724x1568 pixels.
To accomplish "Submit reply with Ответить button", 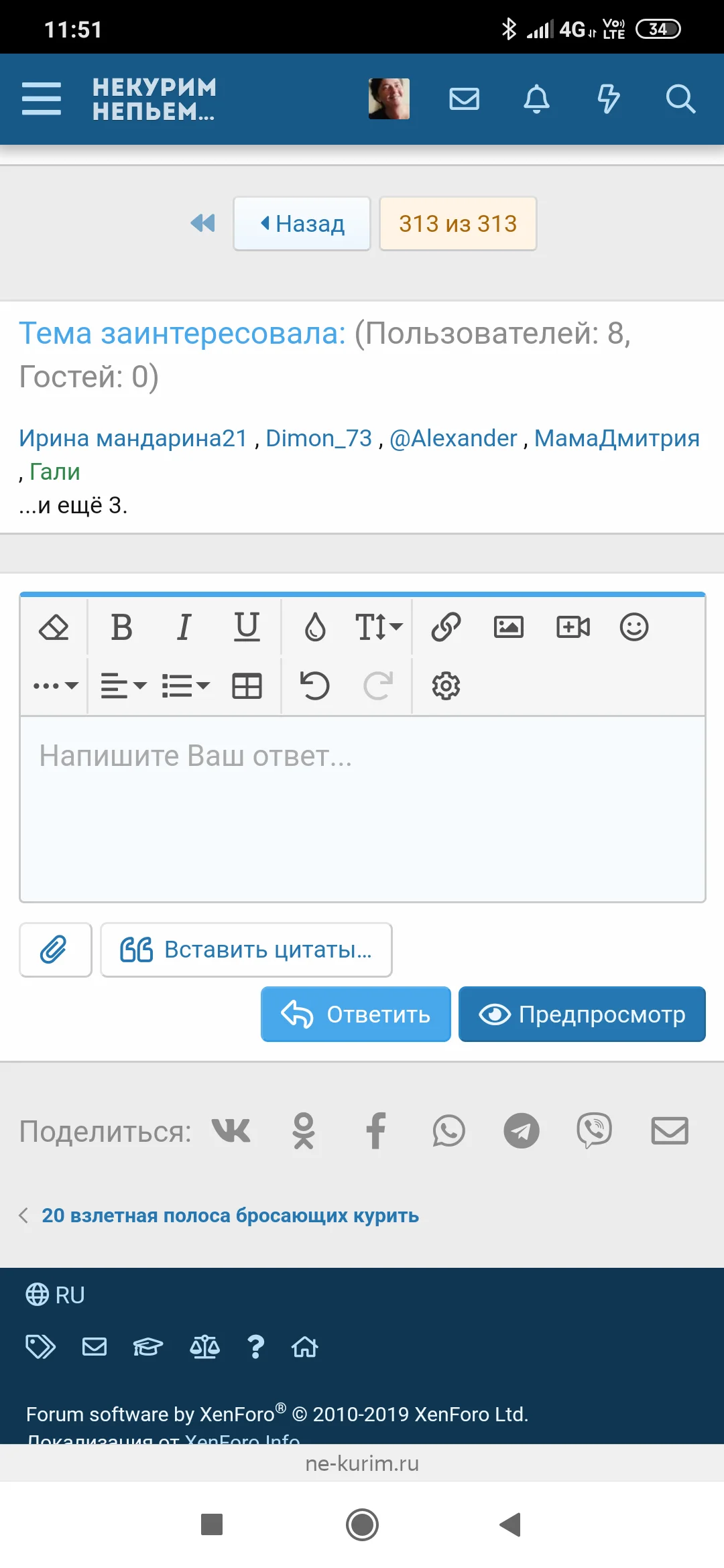I will coord(355,1014).
